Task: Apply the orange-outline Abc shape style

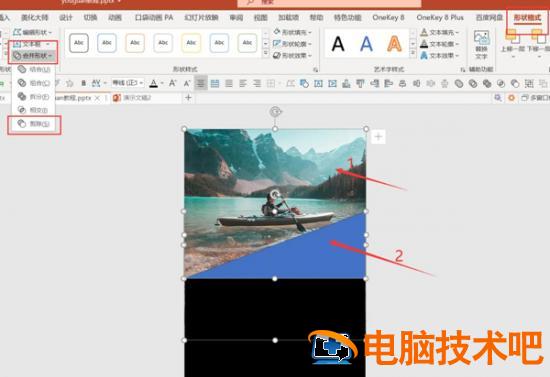Action: [x=135, y=43]
